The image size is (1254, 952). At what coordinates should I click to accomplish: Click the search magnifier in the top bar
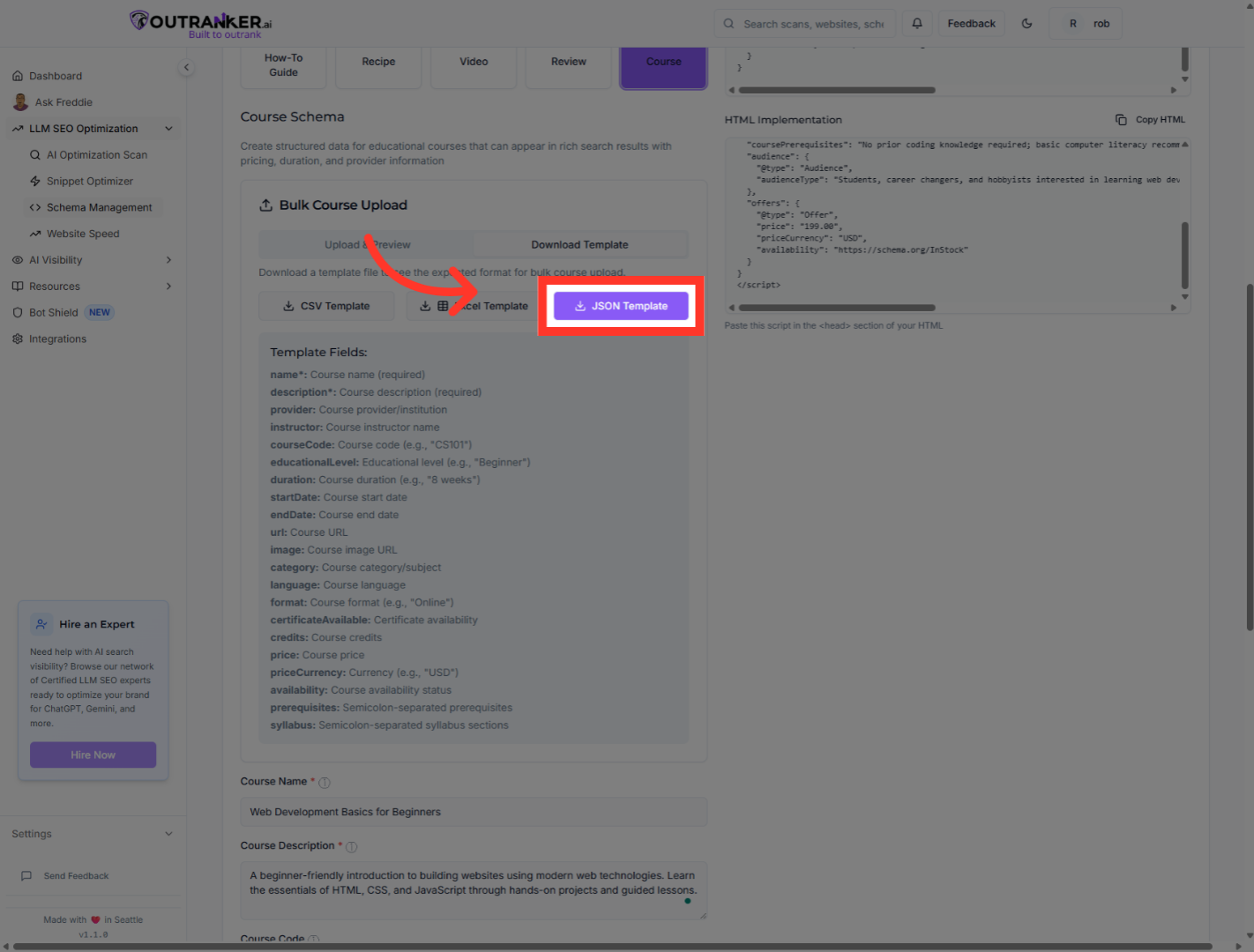click(x=728, y=23)
